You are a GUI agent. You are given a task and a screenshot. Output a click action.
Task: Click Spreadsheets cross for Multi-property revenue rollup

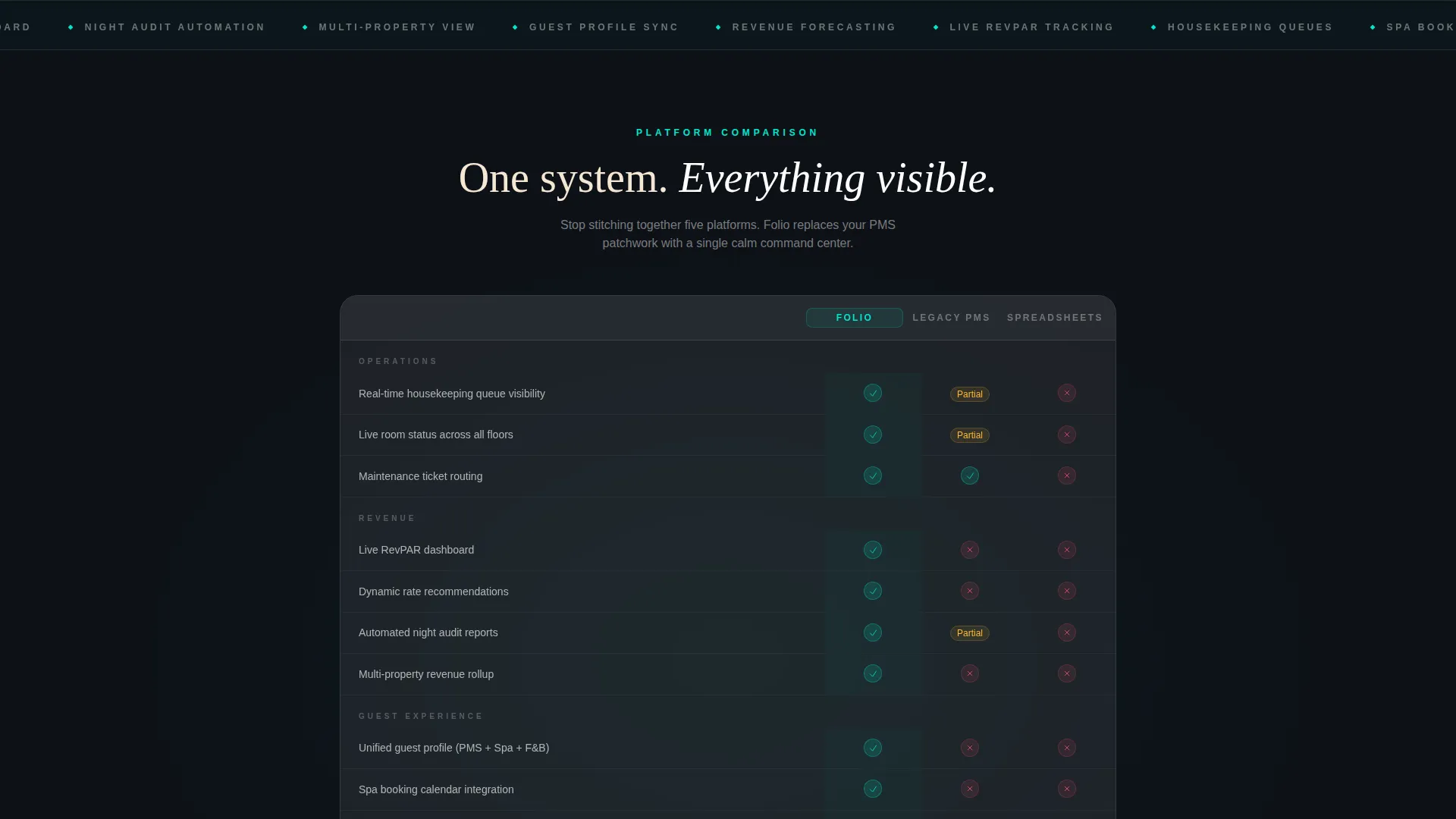click(x=1067, y=673)
